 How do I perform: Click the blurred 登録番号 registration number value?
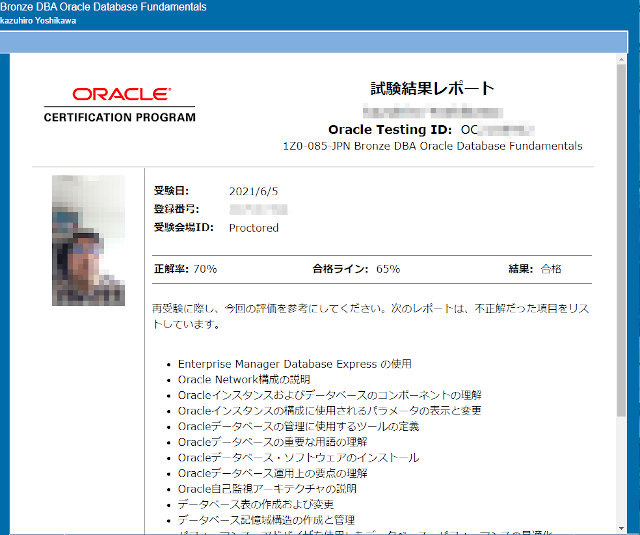pos(258,209)
